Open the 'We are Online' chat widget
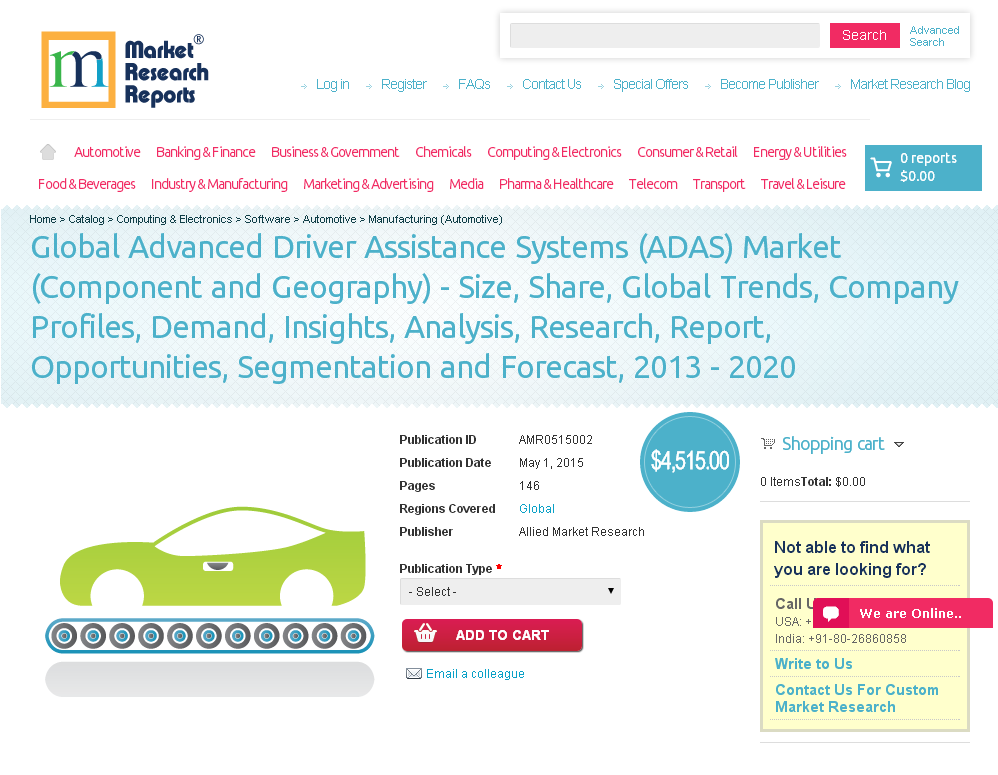 click(901, 613)
